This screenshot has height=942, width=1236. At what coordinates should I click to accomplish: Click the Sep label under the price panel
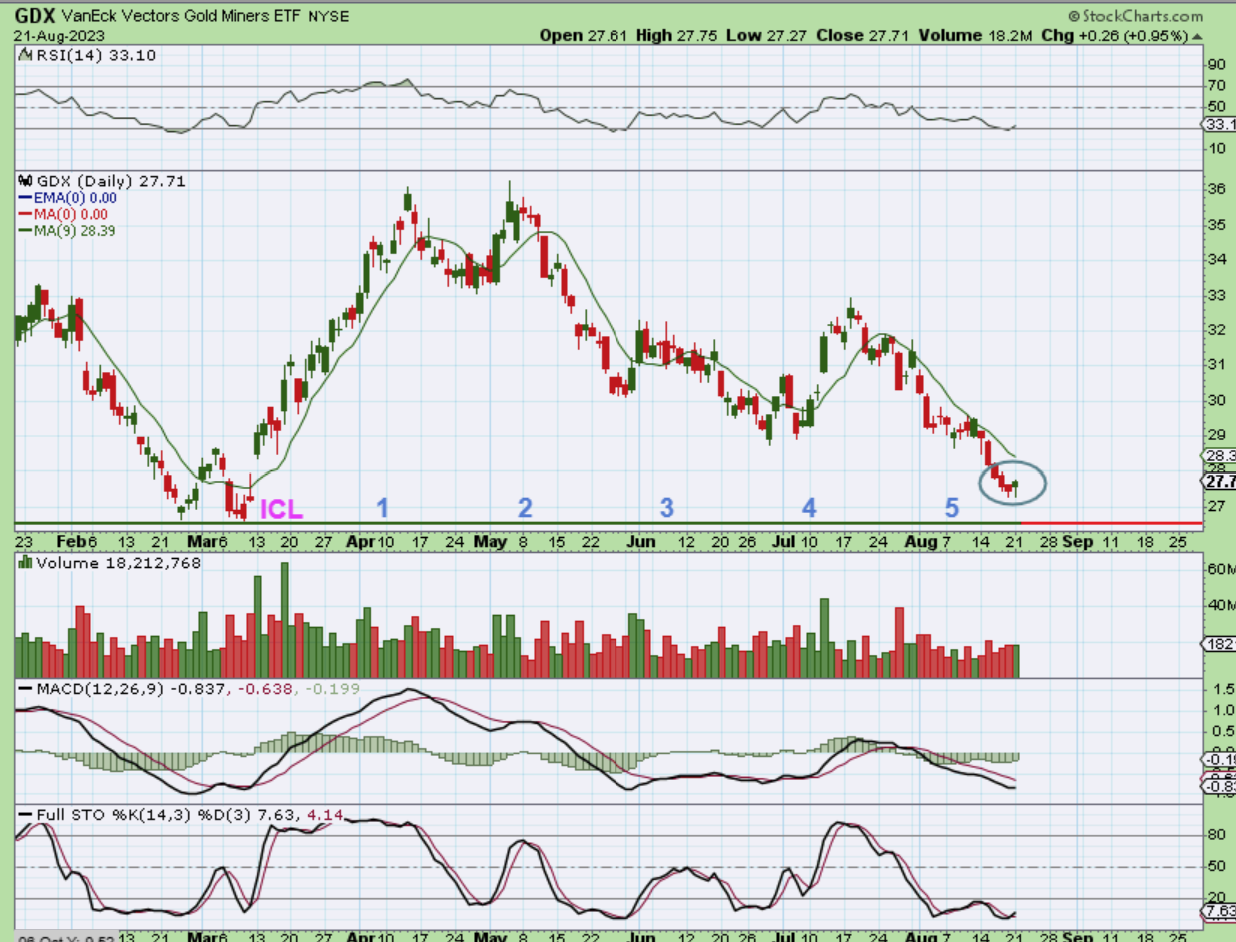click(x=1077, y=541)
